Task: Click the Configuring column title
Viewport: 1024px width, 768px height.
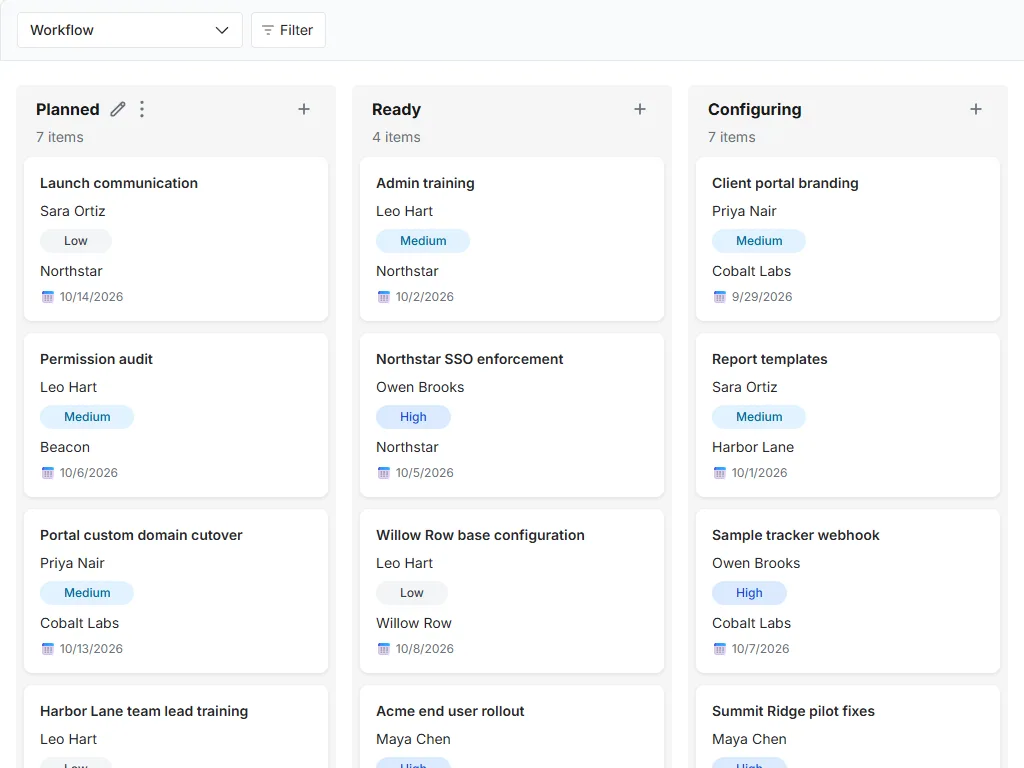Action: 754,109
